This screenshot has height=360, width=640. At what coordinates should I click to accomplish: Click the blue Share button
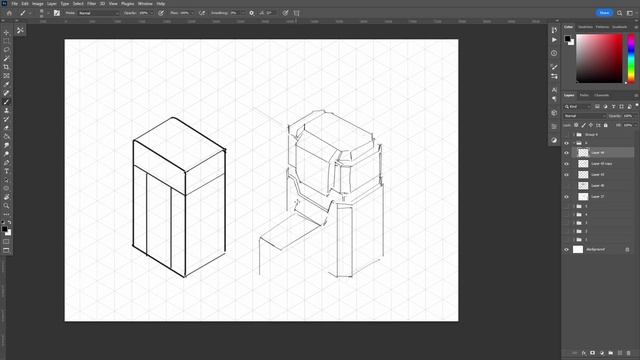coord(604,13)
